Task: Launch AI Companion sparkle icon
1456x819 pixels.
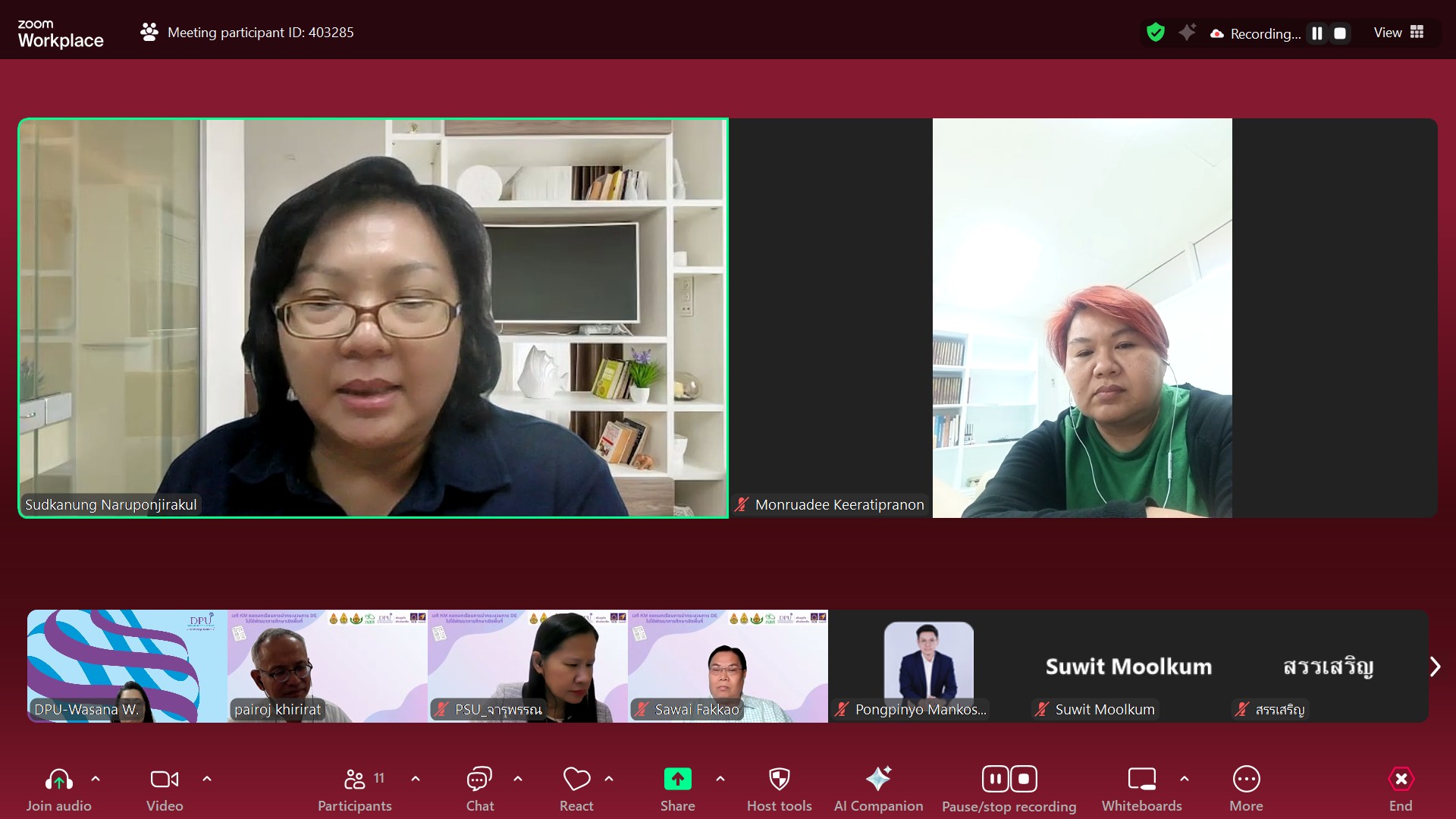Action: 878,780
